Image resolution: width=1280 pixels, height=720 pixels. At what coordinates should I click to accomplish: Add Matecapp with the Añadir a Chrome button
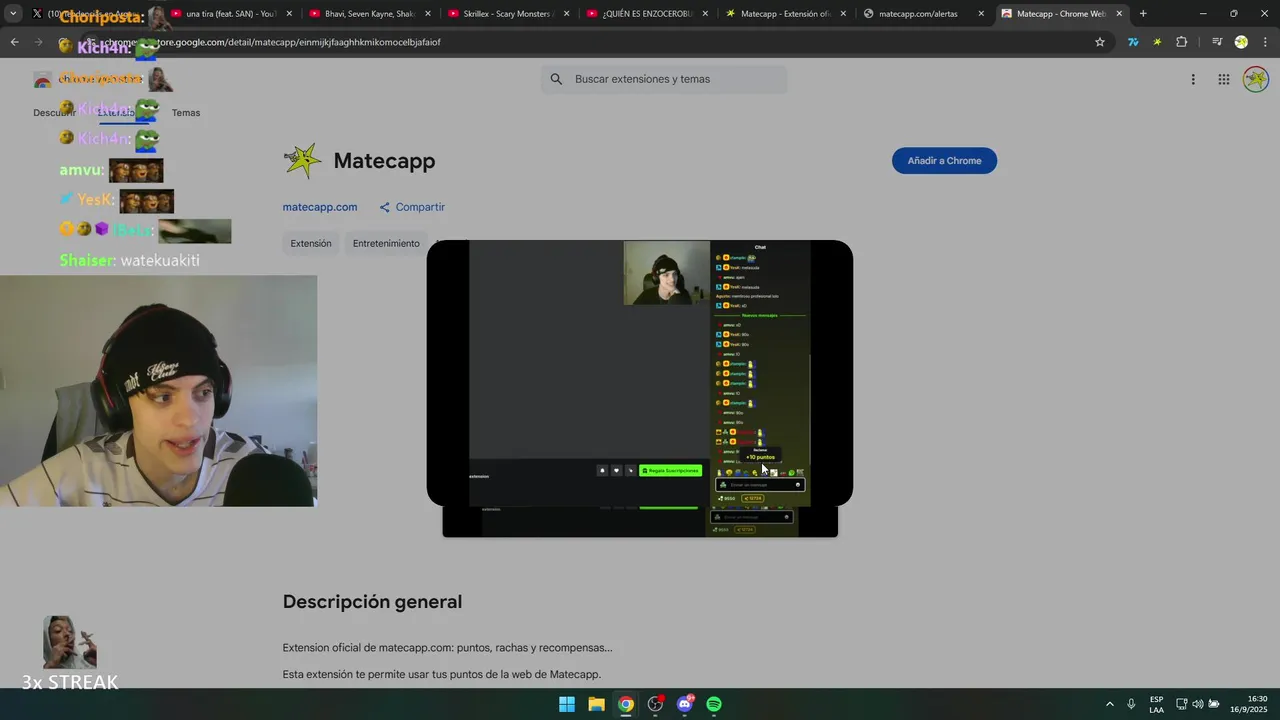(x=944, y=161)
